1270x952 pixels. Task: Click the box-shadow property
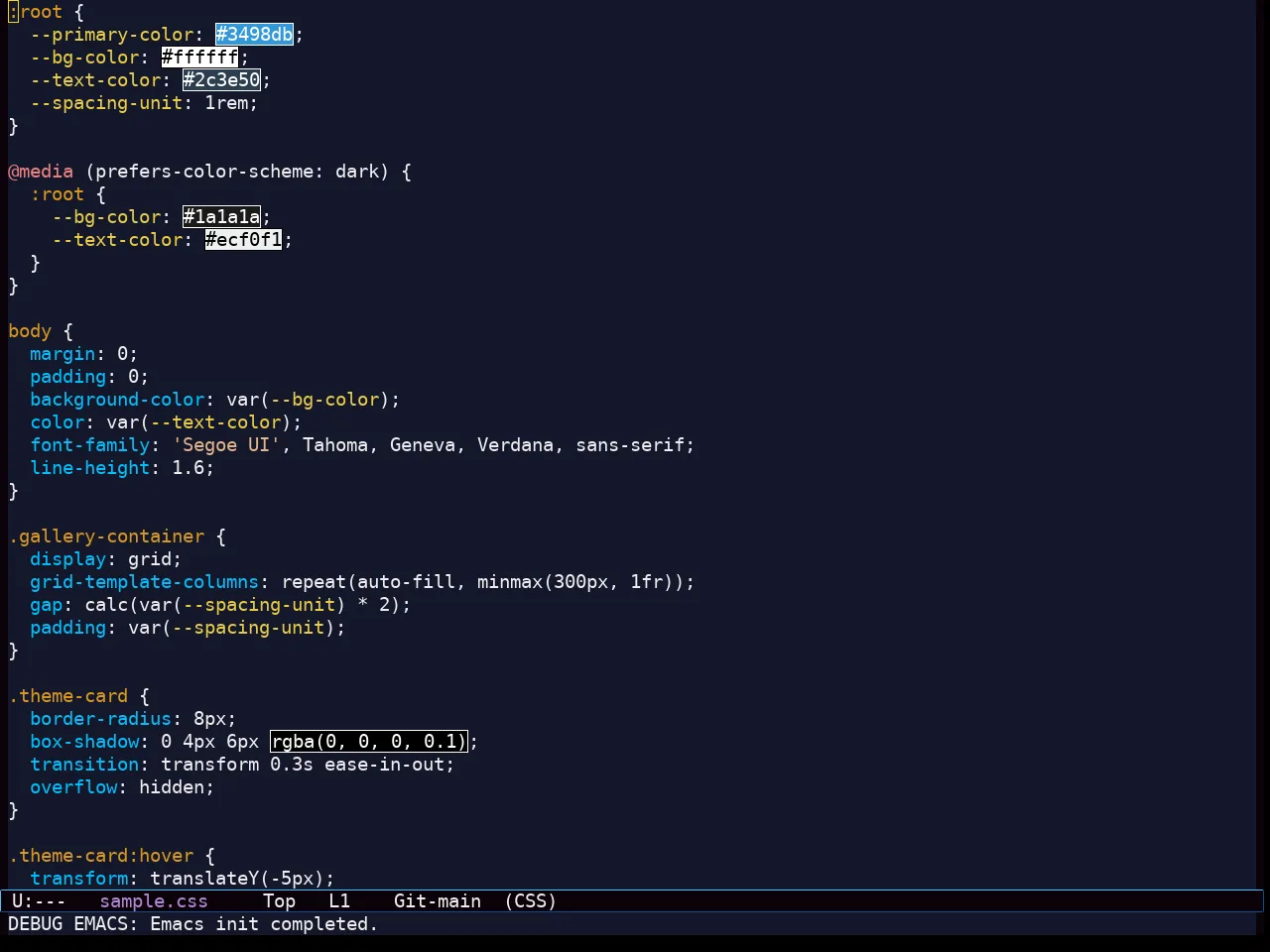pyautogui.click(x=84, y=742)
